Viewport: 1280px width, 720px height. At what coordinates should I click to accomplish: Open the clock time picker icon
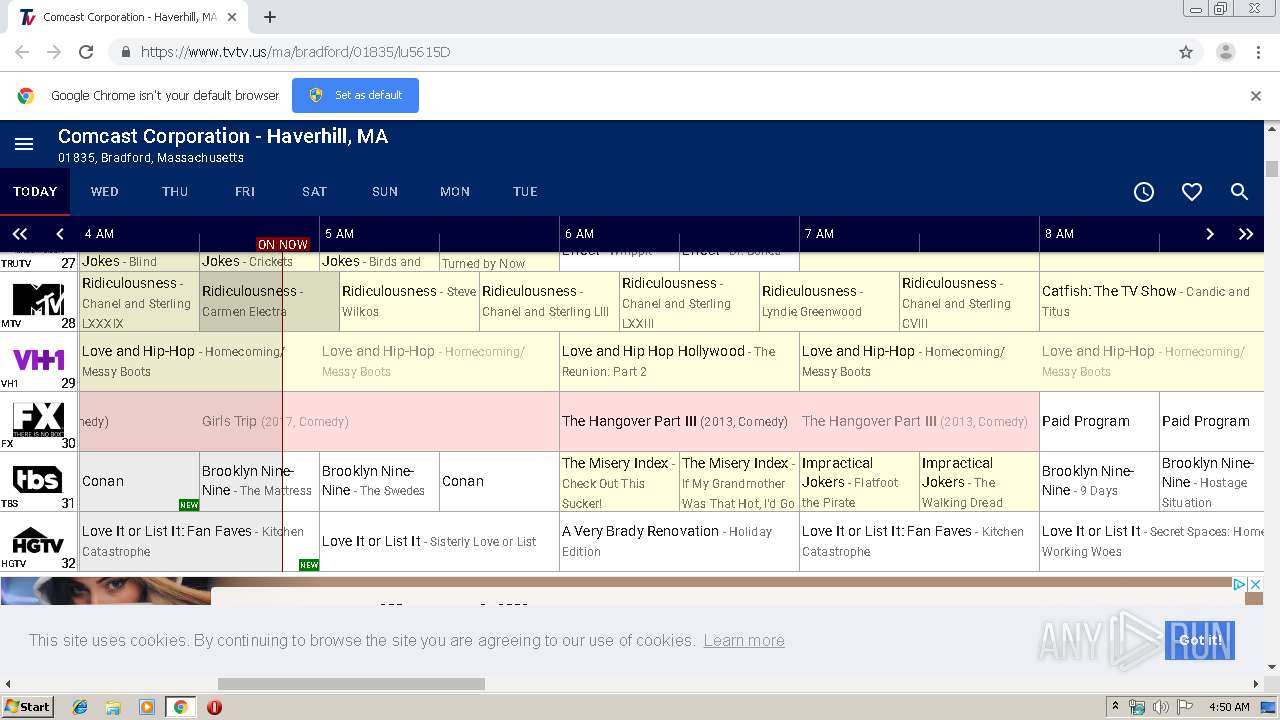(1144, 192)
